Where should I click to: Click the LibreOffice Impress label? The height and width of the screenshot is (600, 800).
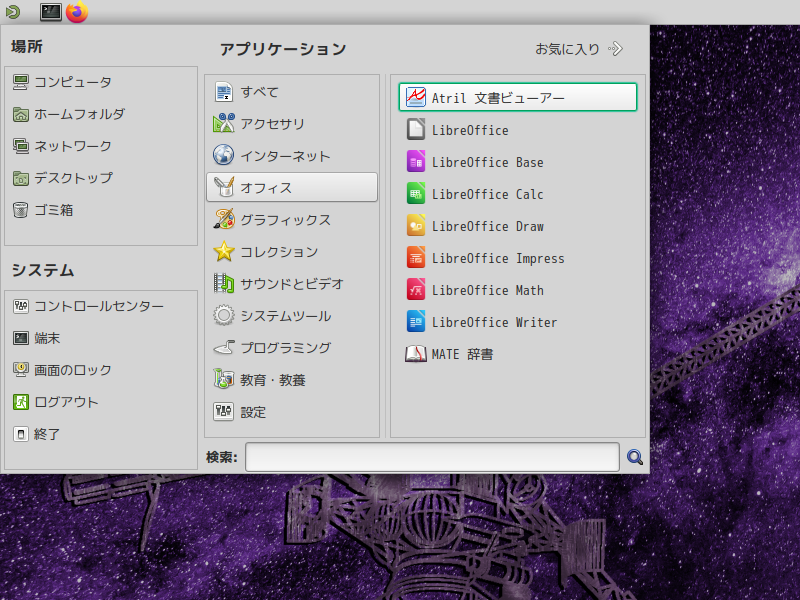pyautogui.click(x=498, y=259)
